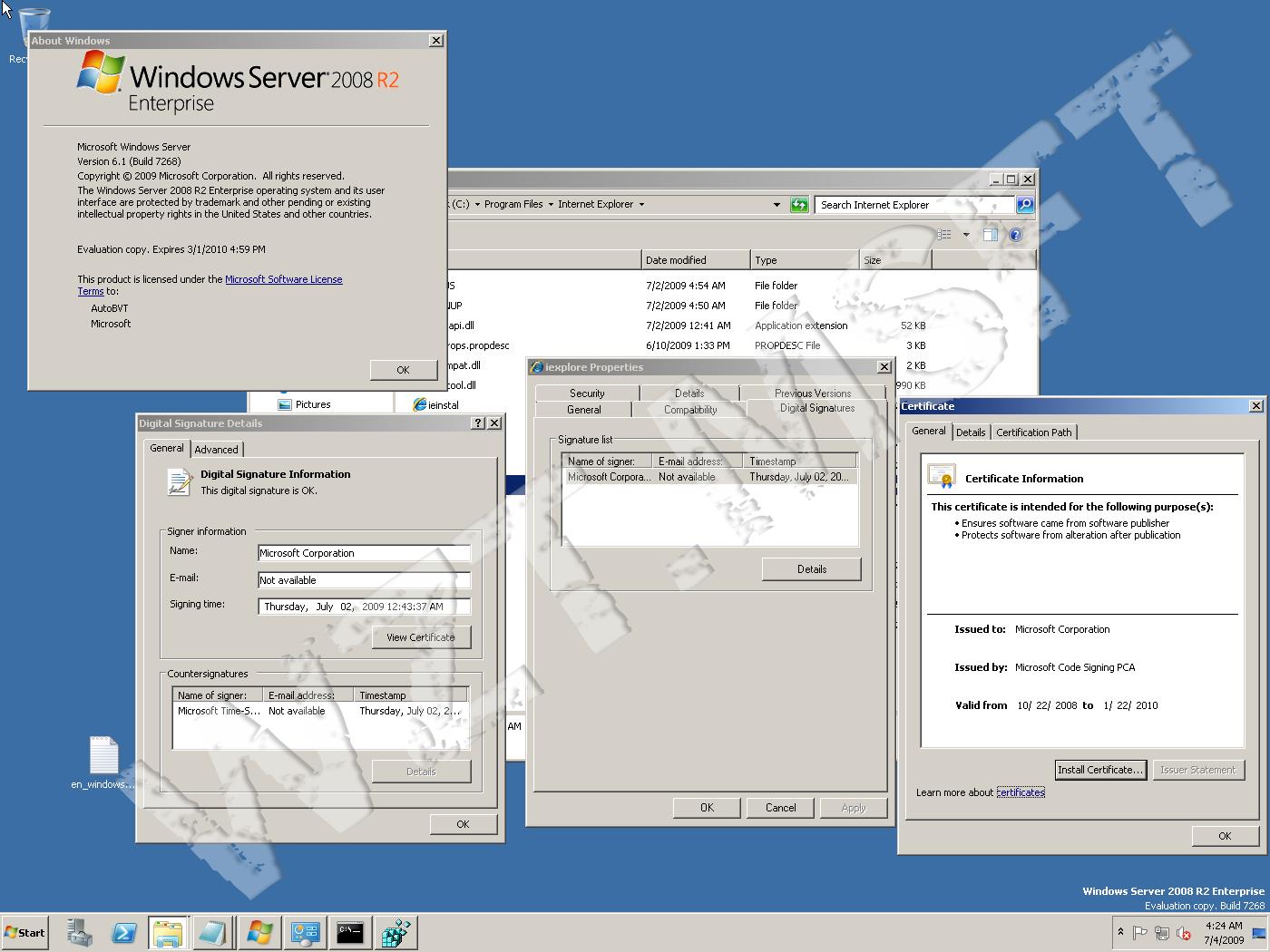Open the Notepad taskbar icon
The height and width of the screenshot is (952, 1270).
pos(213,932)
